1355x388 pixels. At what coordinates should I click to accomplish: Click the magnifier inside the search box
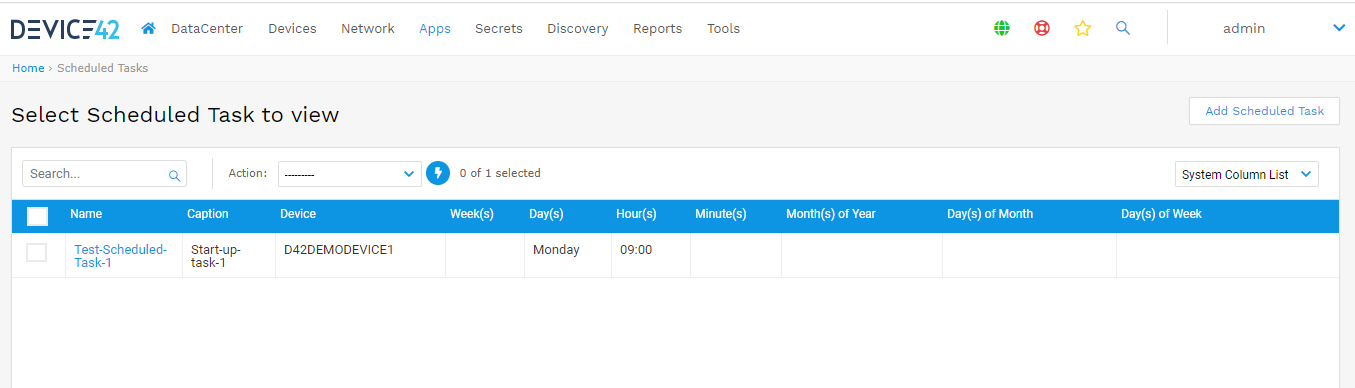tap(174, 175)
